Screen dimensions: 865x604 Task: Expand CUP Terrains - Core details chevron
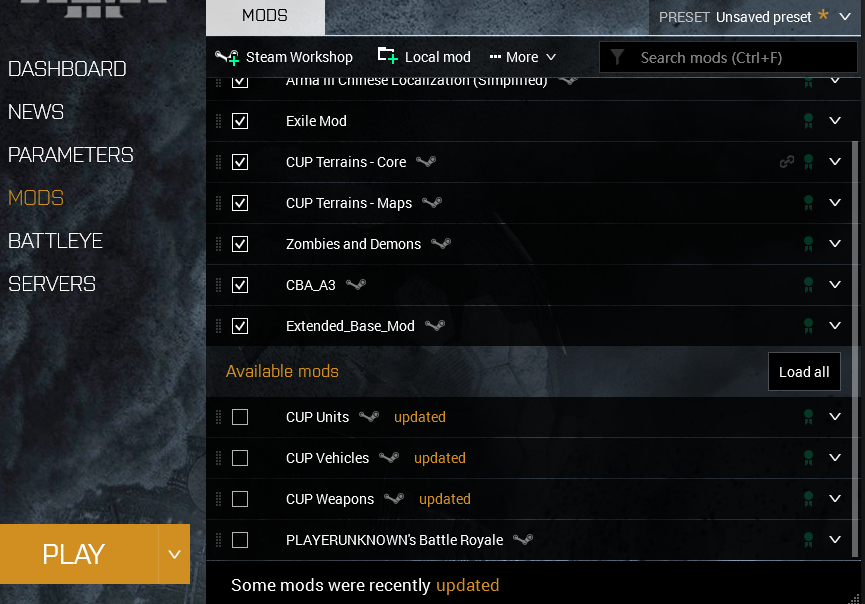835,161
